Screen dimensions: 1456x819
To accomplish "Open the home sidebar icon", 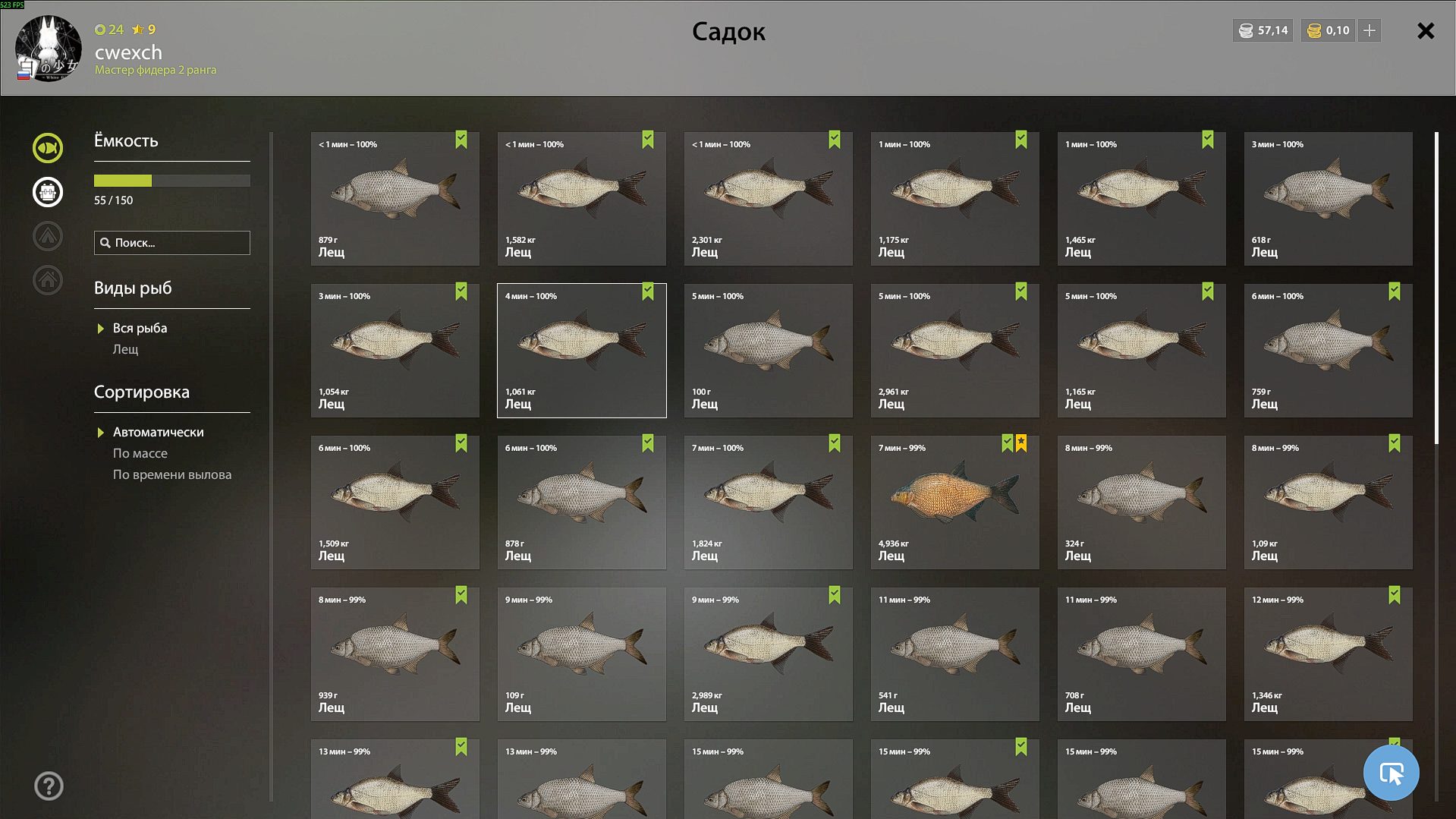I will coord(47,280).
